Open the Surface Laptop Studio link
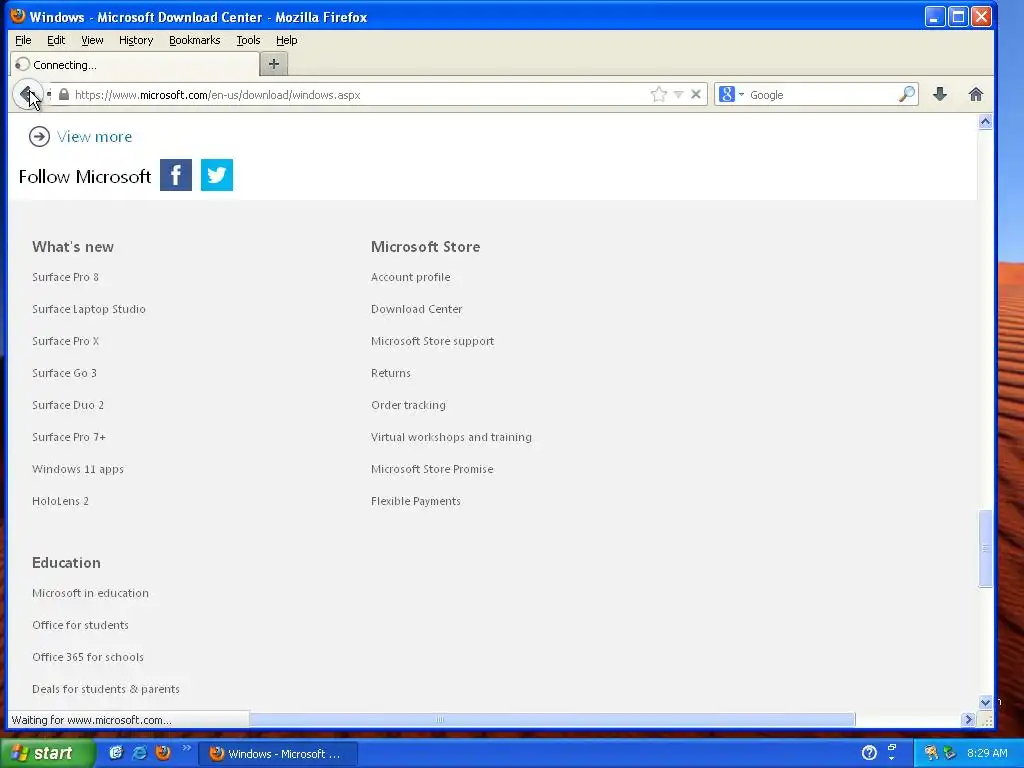 (89, 309)
